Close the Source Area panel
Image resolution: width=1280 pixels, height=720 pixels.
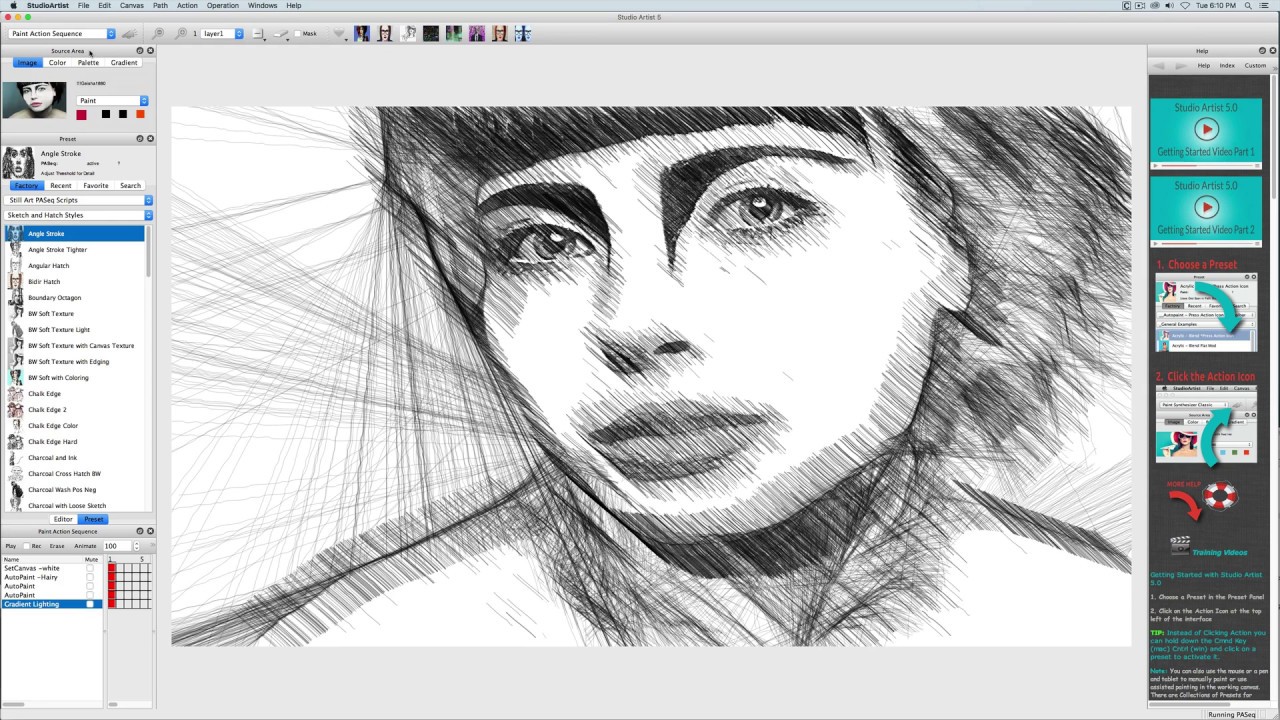pyautogui.click(x=151, y=51)
